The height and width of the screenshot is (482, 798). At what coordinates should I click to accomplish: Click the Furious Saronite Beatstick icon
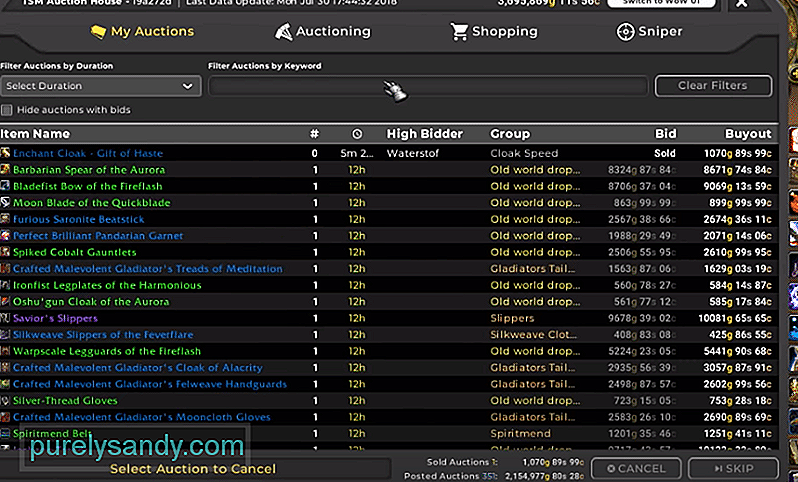pyautogui.click(x=5, y=219)
